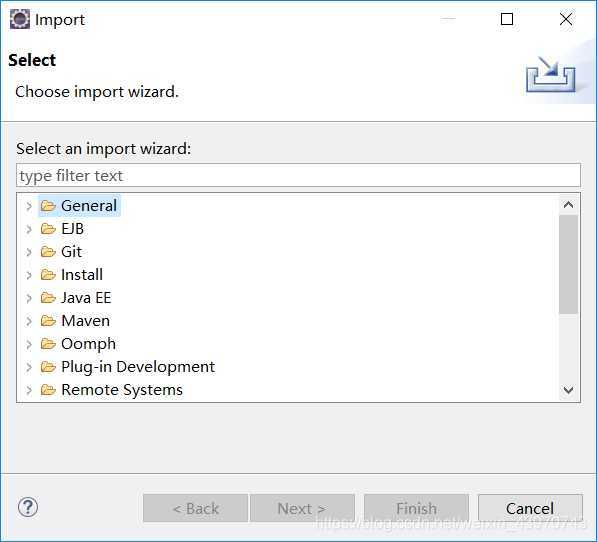Viewport: 597px width, 542px height.
Task: Click the Cancel button
Action: [x=530, y=508]
